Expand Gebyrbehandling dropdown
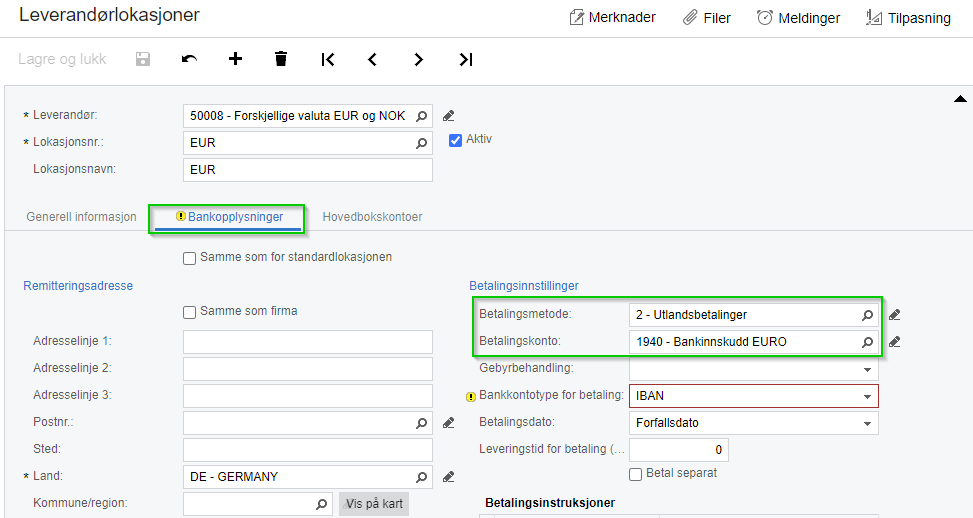973x518 pixels. tap(868, 370)
